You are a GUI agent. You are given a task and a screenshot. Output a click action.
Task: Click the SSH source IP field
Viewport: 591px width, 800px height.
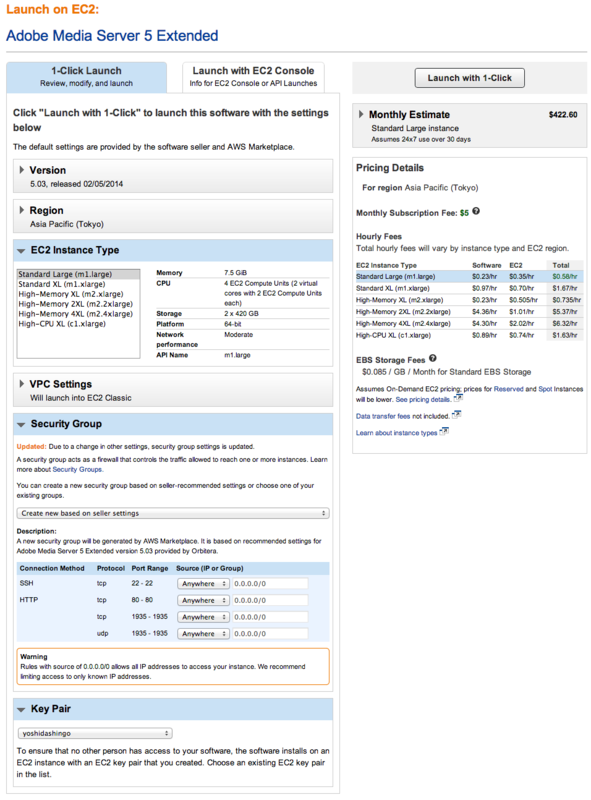point(270,584)
